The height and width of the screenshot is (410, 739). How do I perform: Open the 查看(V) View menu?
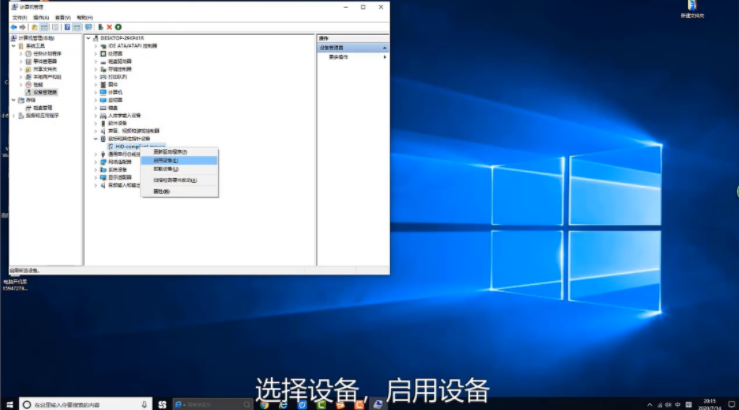(x=63, y=17)
